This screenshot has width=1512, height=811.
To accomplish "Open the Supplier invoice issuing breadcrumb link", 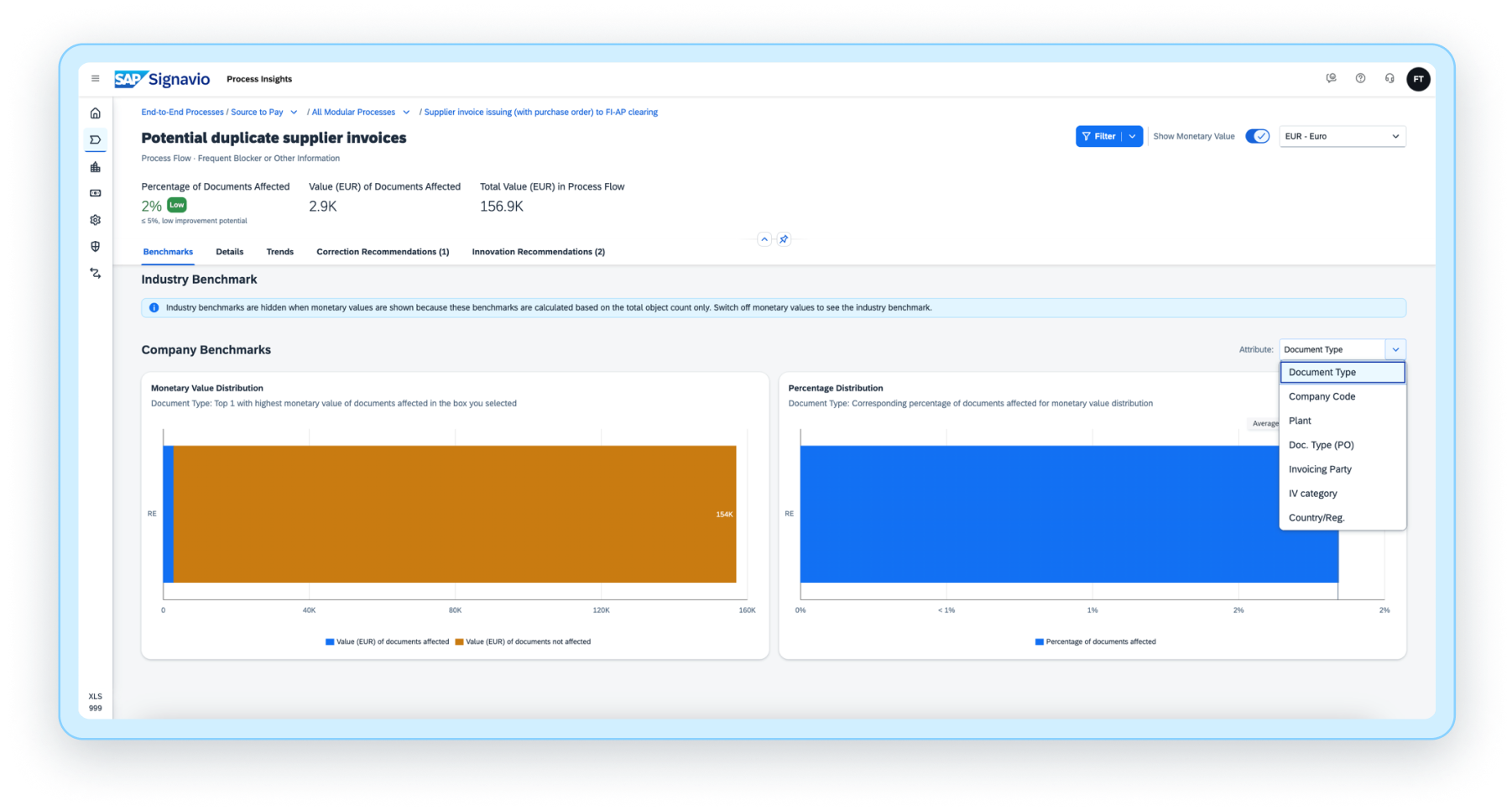I will tap(540, 112).
